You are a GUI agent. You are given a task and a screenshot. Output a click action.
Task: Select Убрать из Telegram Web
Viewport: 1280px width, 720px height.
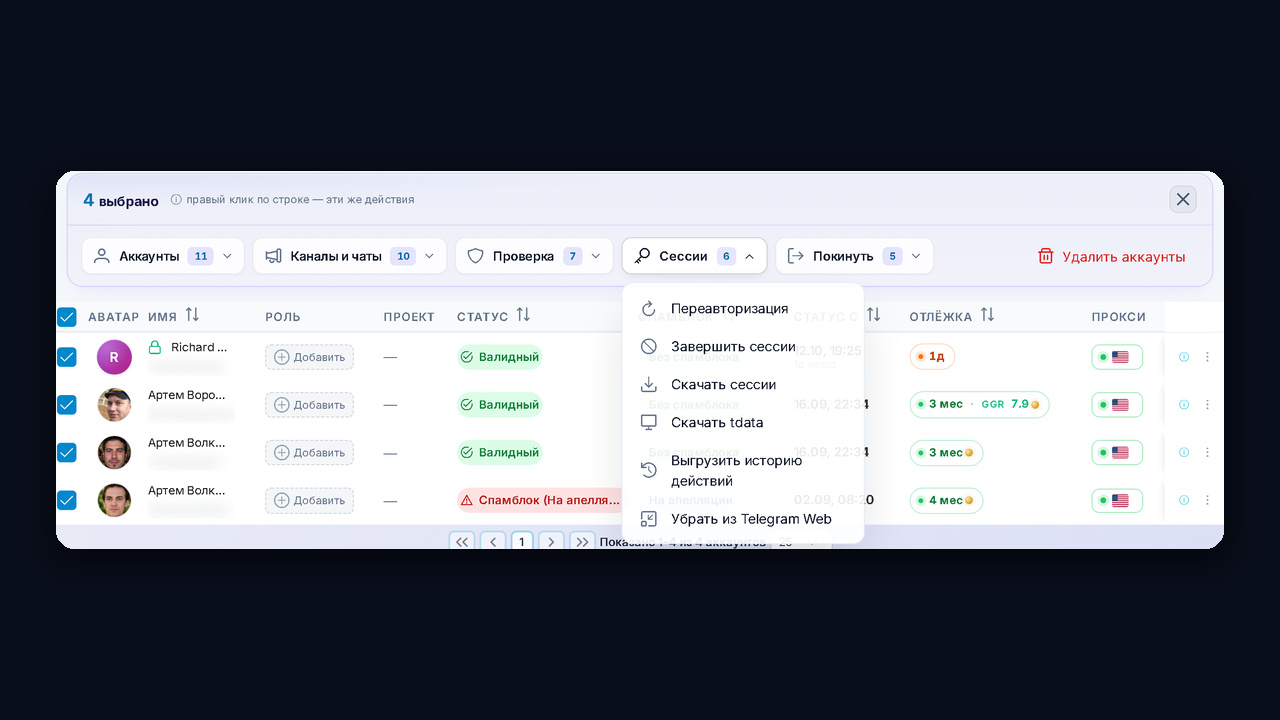(x=743, y=519)
